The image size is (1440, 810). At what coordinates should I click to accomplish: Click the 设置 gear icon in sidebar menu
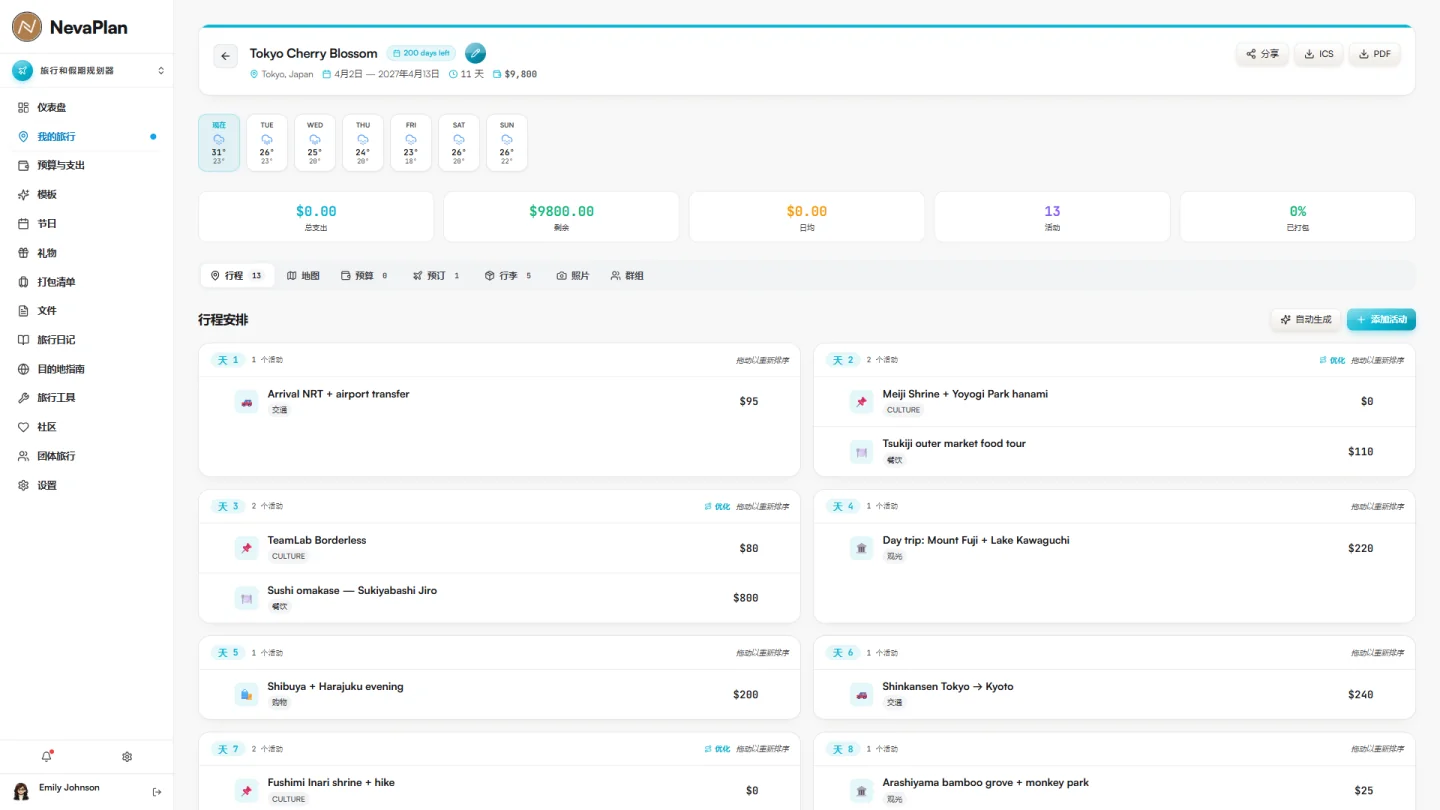24,485
